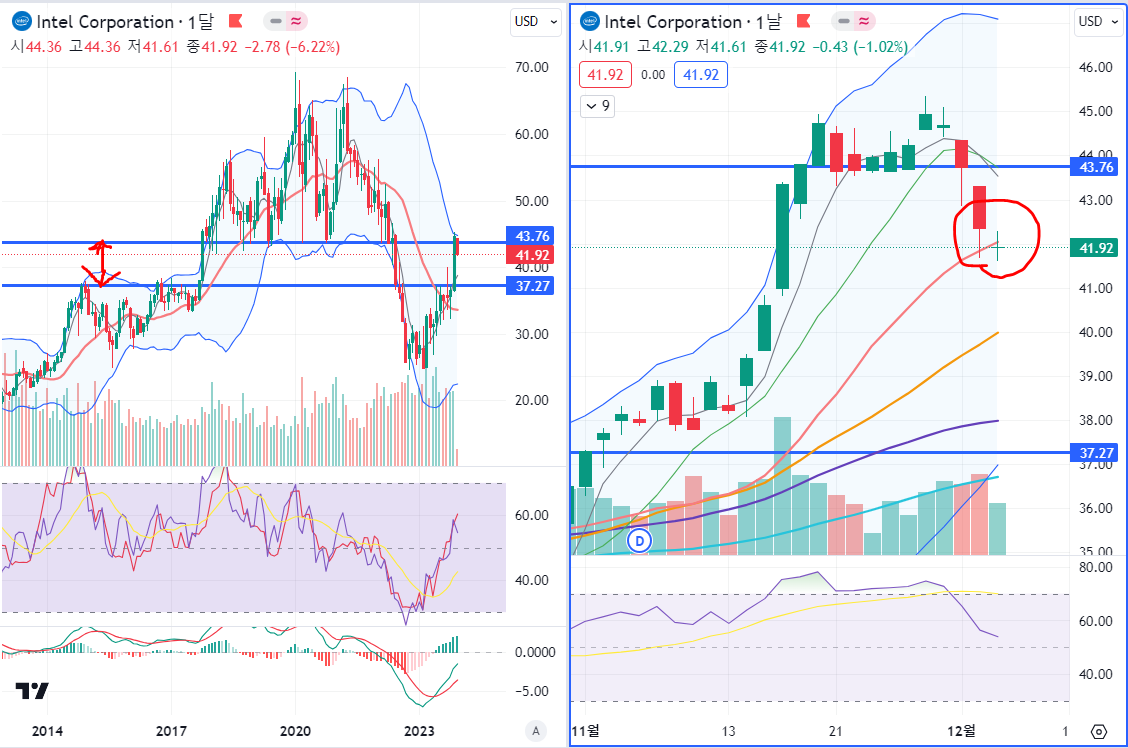The image size is (1128, 748).
Task: Click the −5.00 MACD axis value
Action: tap(532, 691)
